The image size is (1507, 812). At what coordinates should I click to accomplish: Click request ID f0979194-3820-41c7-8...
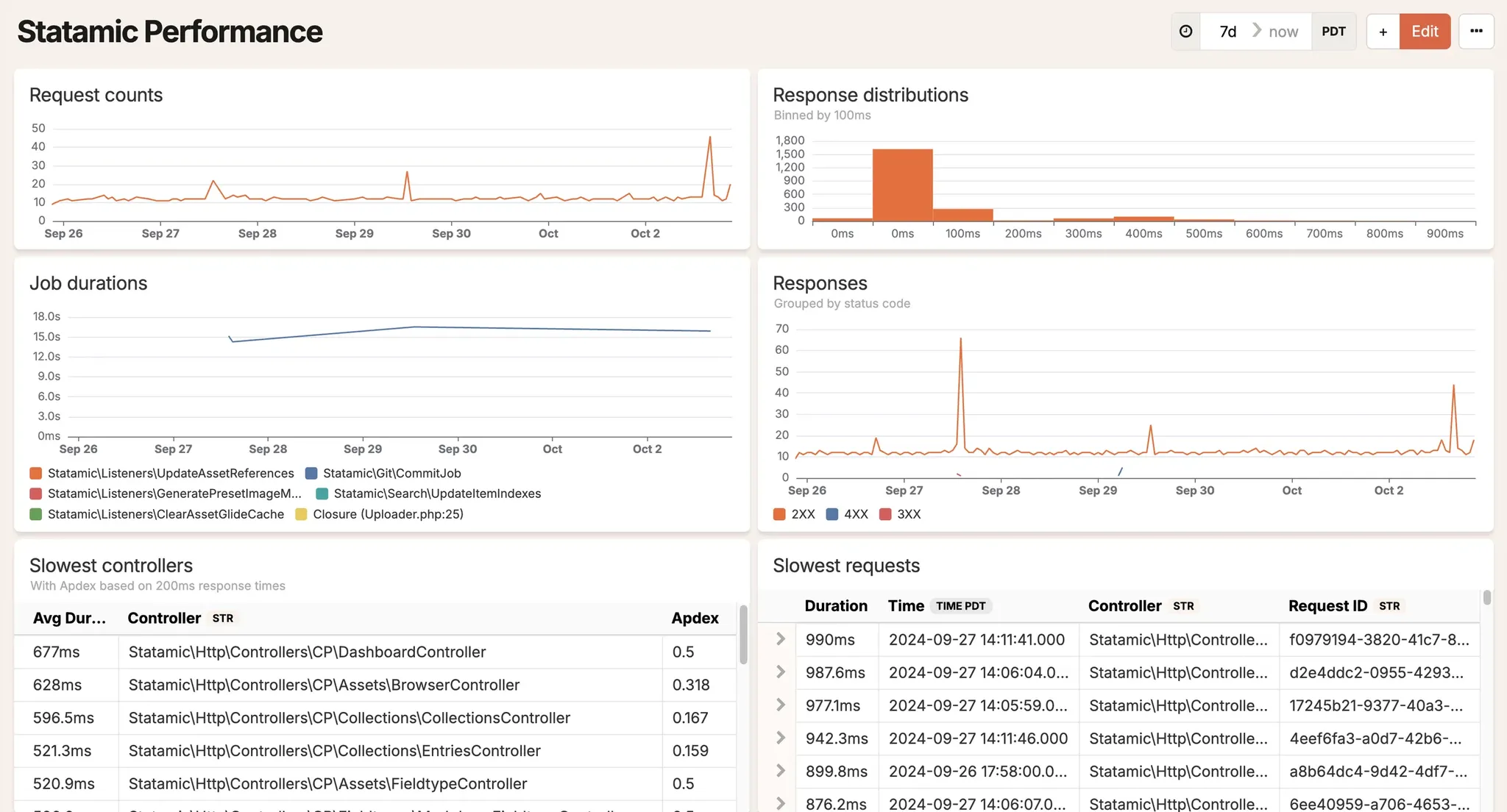click(x=1379, y=639)
